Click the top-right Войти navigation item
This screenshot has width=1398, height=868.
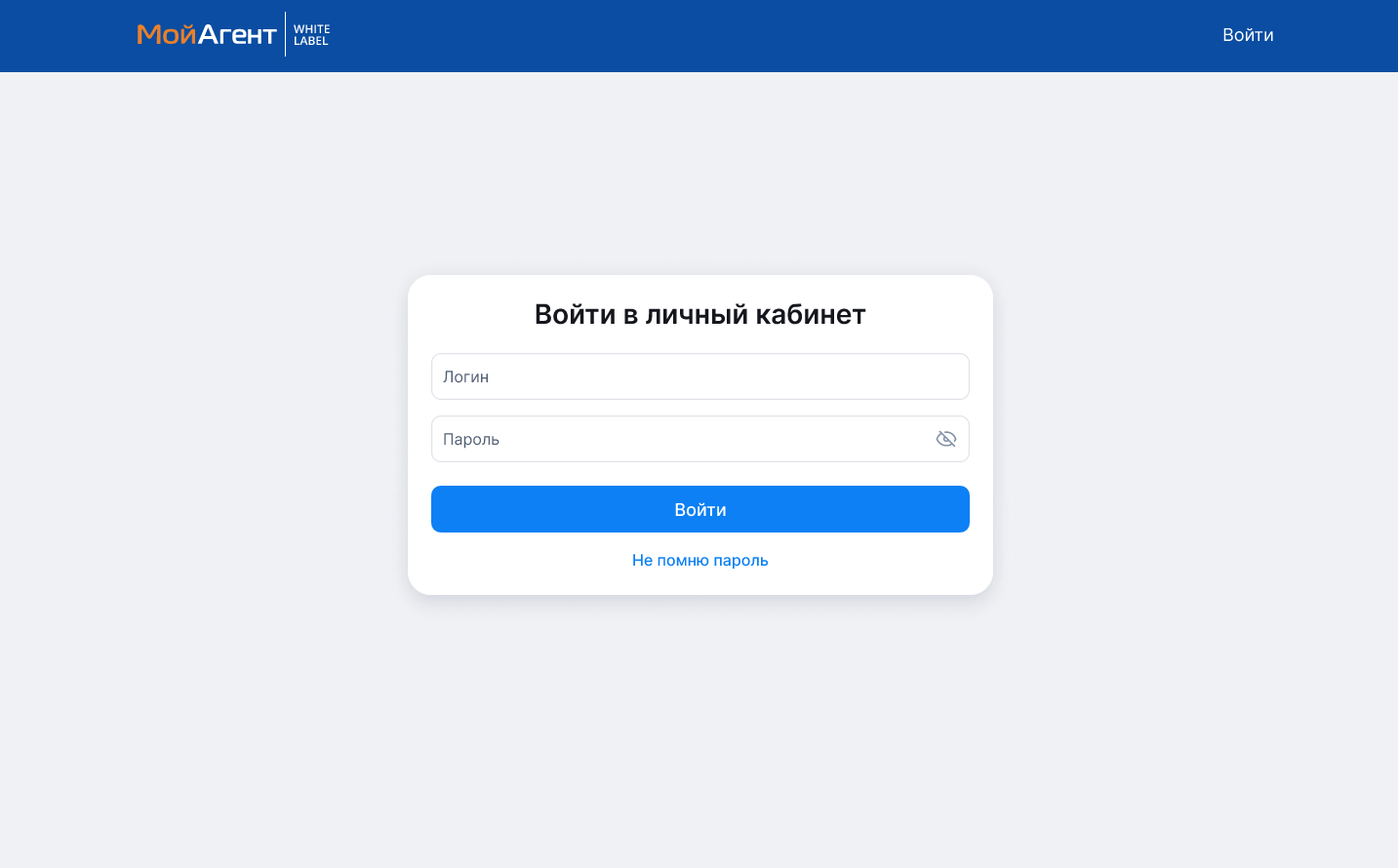click(x=1248, y=35)
